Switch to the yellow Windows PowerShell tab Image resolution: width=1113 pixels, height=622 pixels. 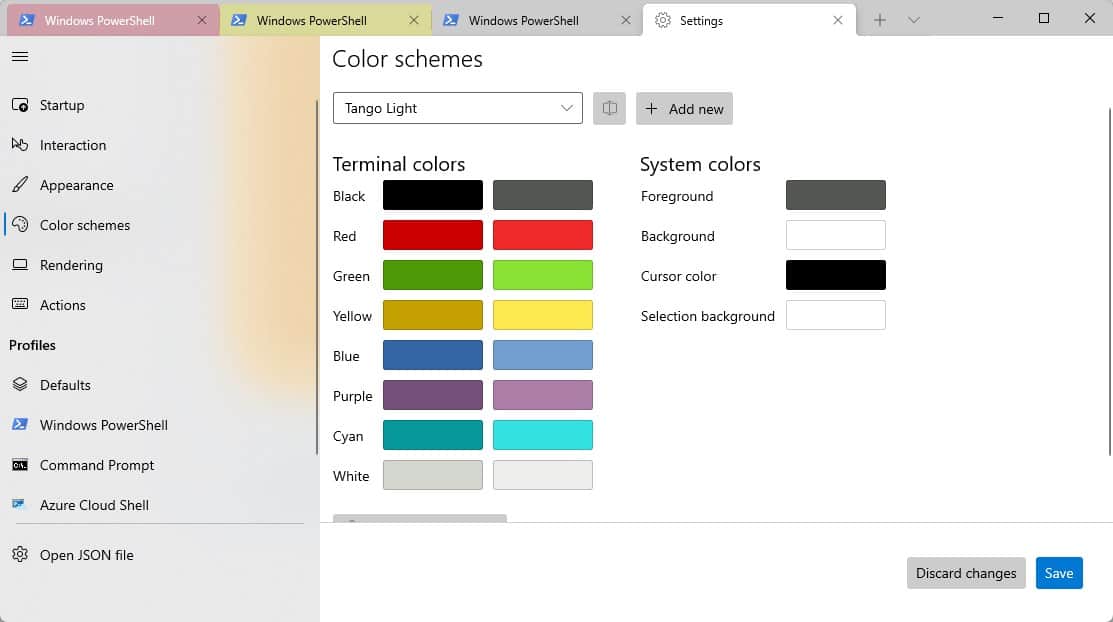(x=311, y=20)
